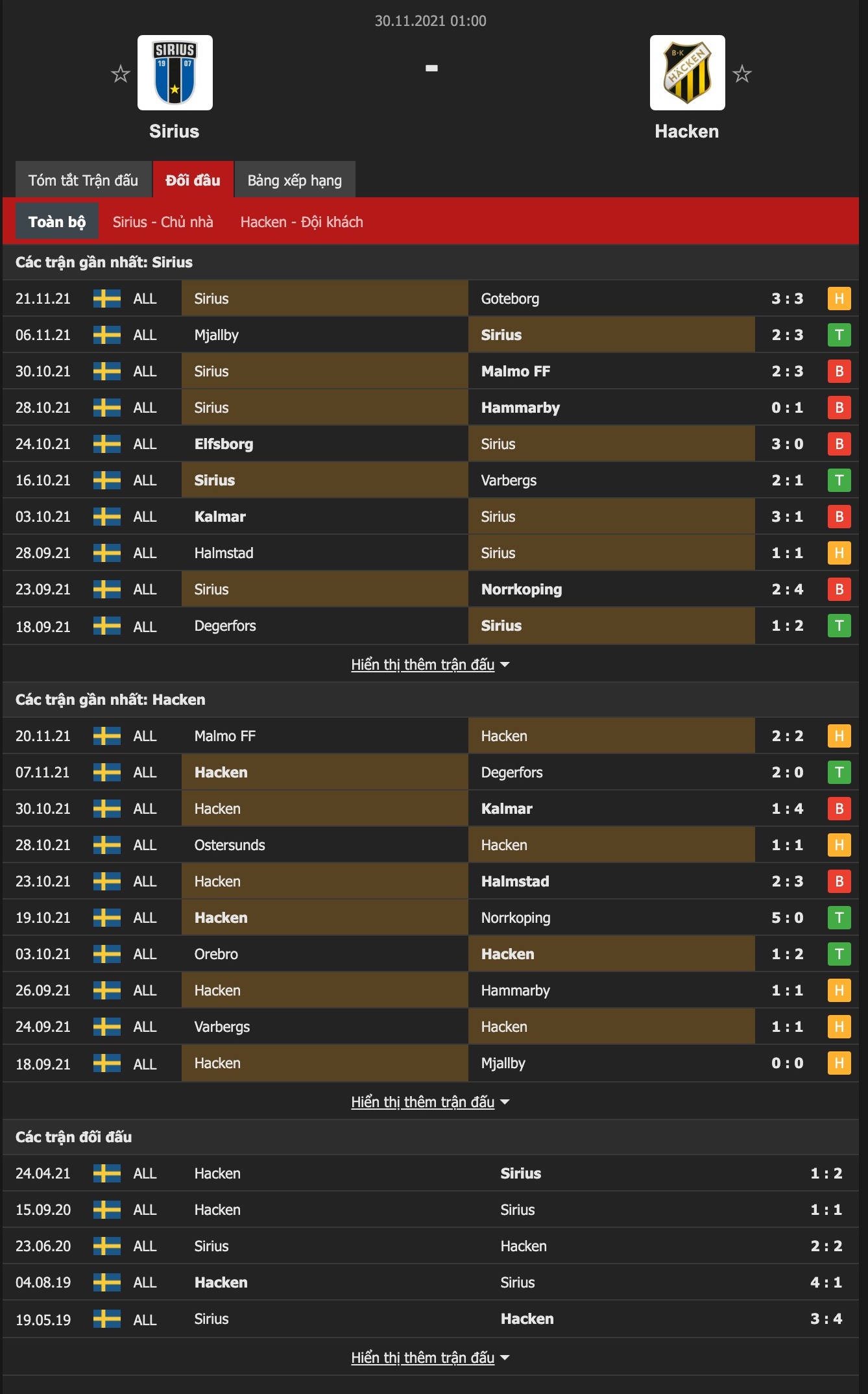Click the H badge for Ostersunds vs Hacken

coord(839,845)
